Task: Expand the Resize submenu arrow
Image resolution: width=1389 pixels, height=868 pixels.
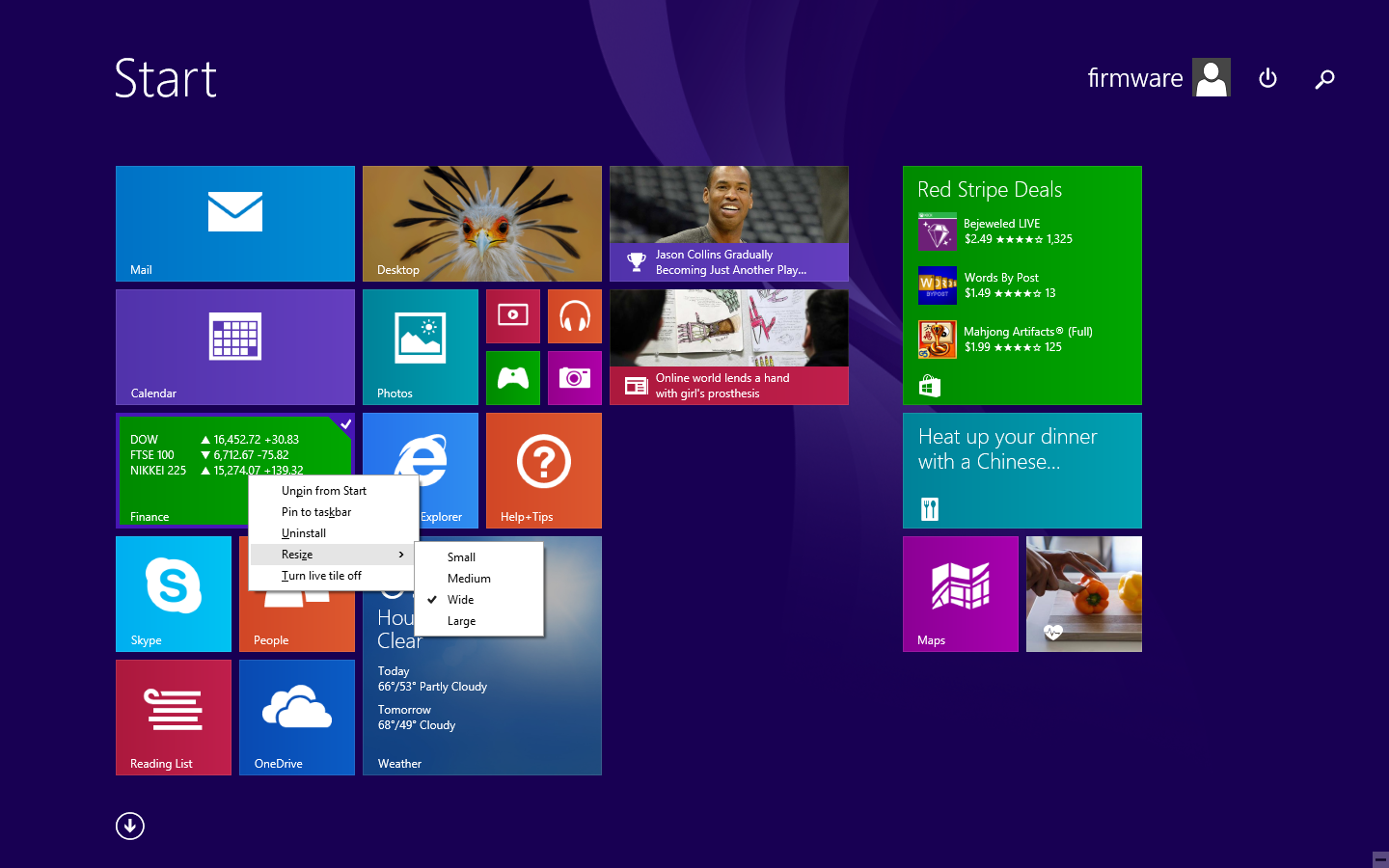Action: [401, 555]
